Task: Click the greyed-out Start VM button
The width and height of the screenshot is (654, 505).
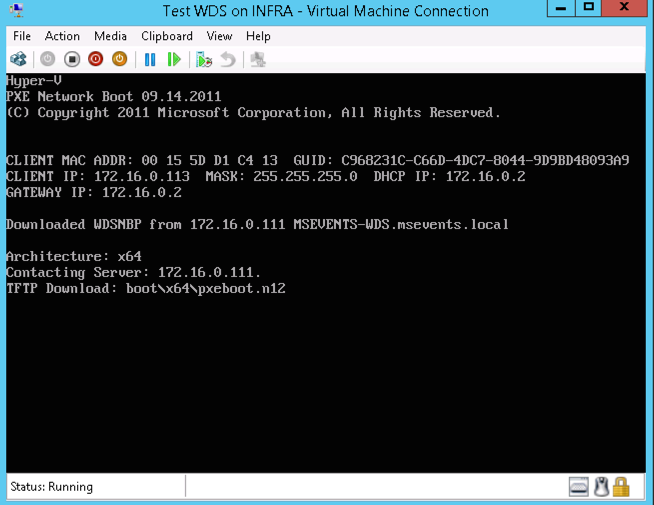Action: (48, 59)
